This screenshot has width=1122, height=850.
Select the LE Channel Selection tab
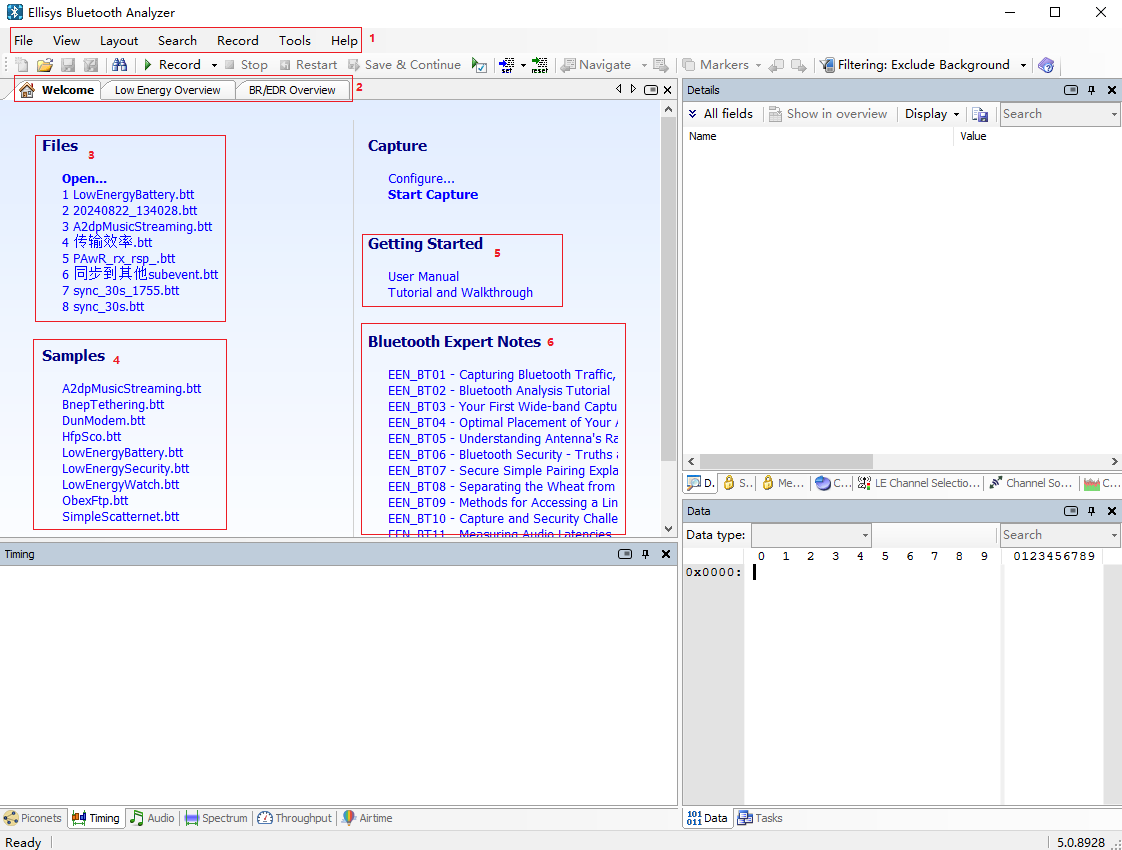click(x=918, y=483)
